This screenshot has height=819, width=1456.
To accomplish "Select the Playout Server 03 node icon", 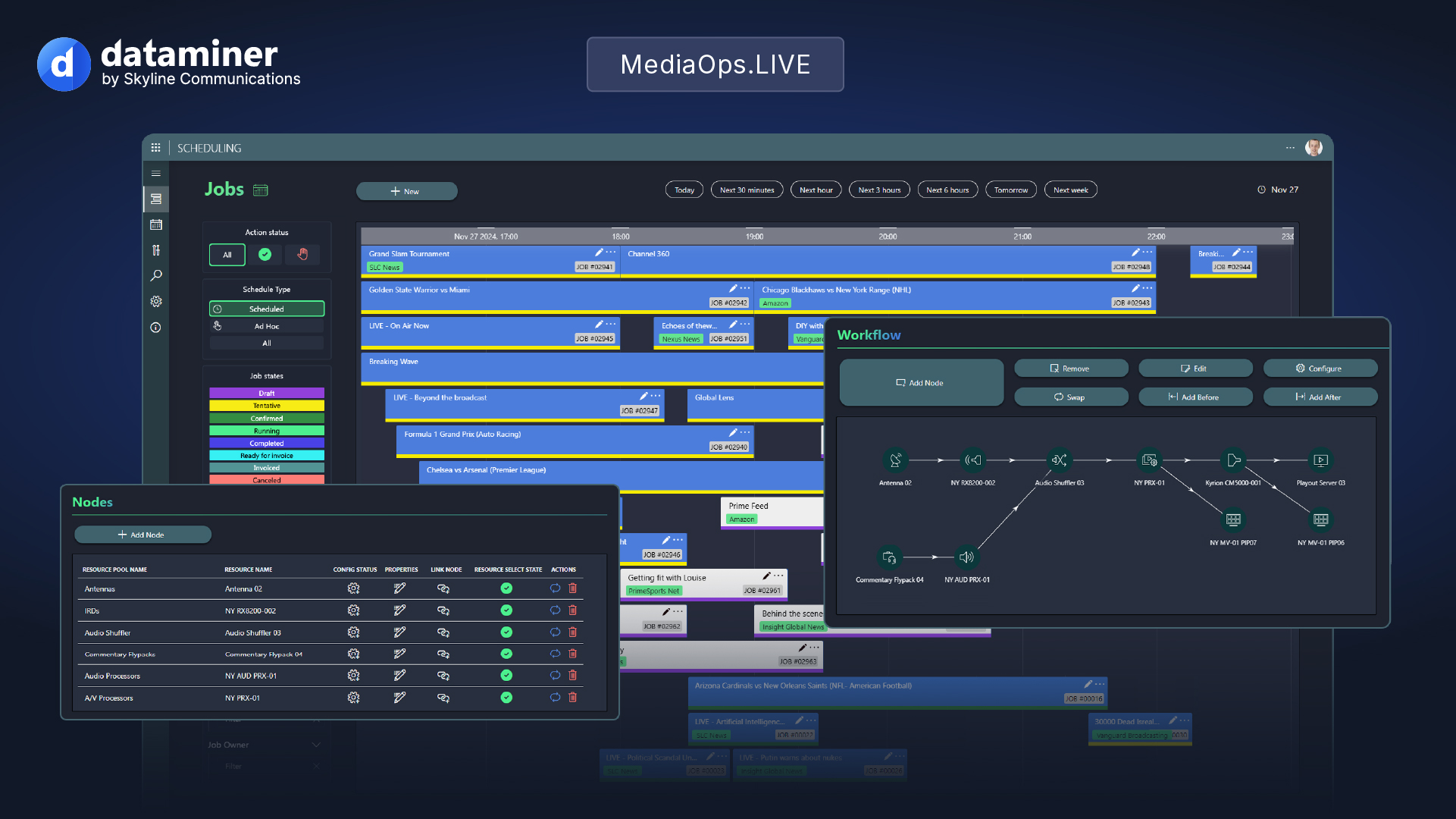I will 1320,460.
